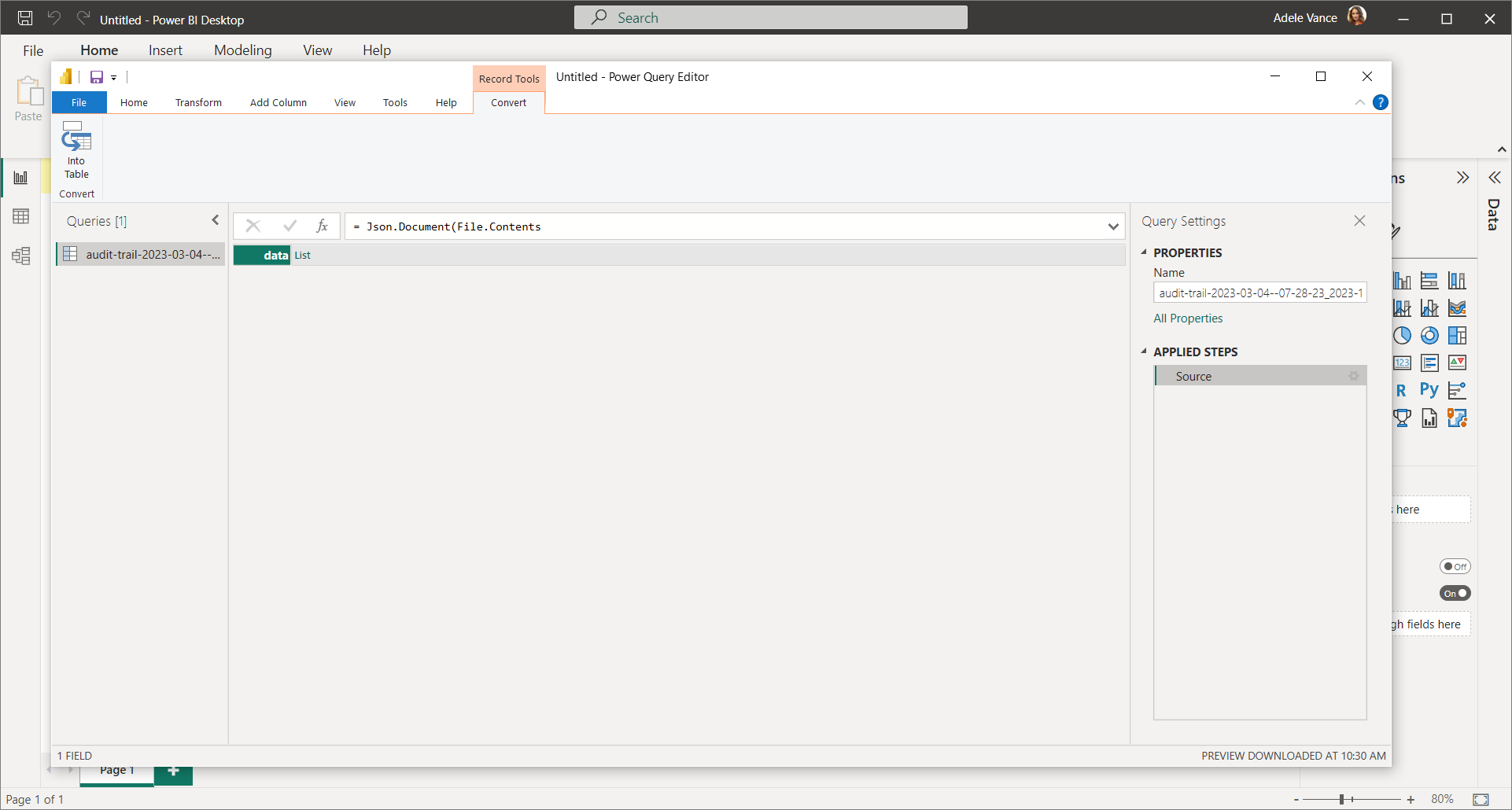Select the Python visual icon
The width and height of the screenshot is (1512, 810).
pos(1429,390)
